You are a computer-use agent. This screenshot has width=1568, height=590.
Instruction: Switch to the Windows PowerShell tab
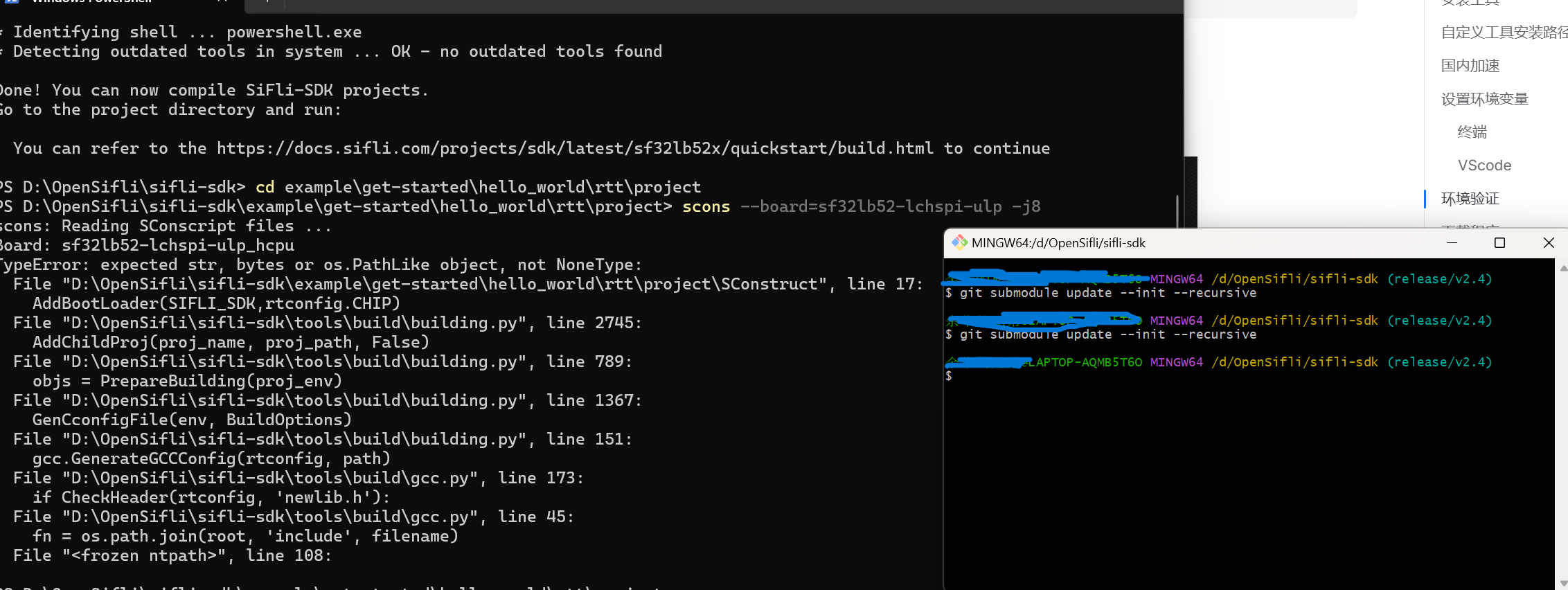click(90, 2)
